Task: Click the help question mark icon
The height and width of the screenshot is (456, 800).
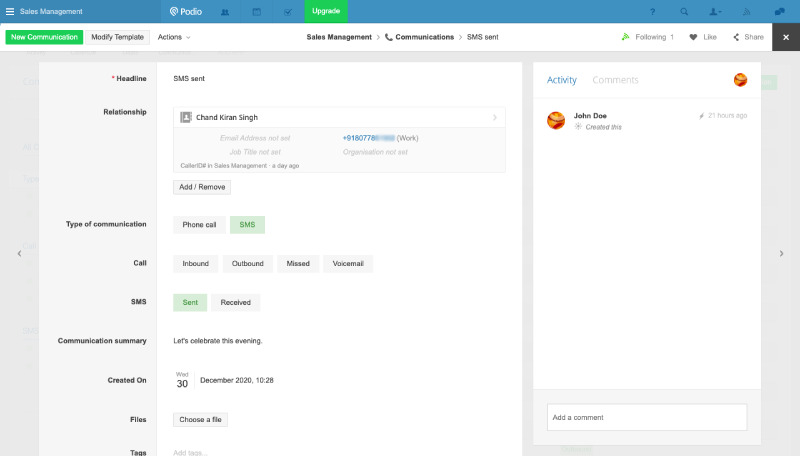Action: [652, 11]
